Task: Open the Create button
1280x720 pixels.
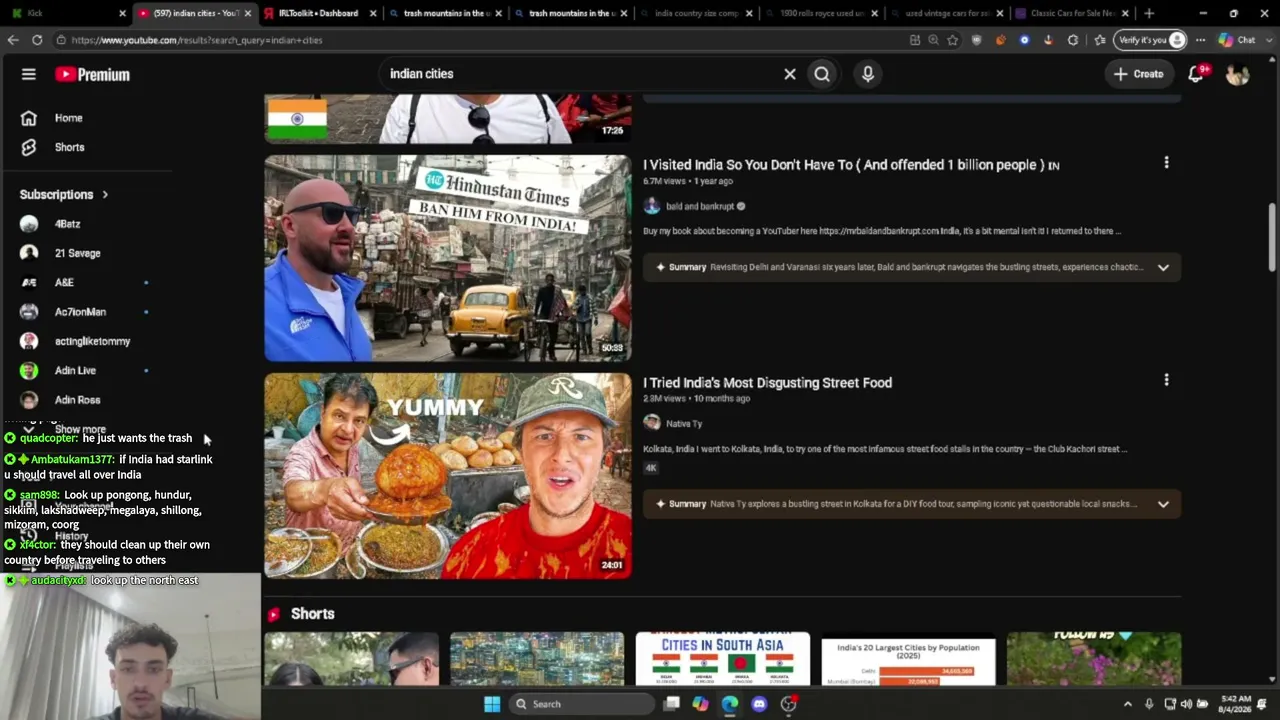Action: pos(1139,74)
